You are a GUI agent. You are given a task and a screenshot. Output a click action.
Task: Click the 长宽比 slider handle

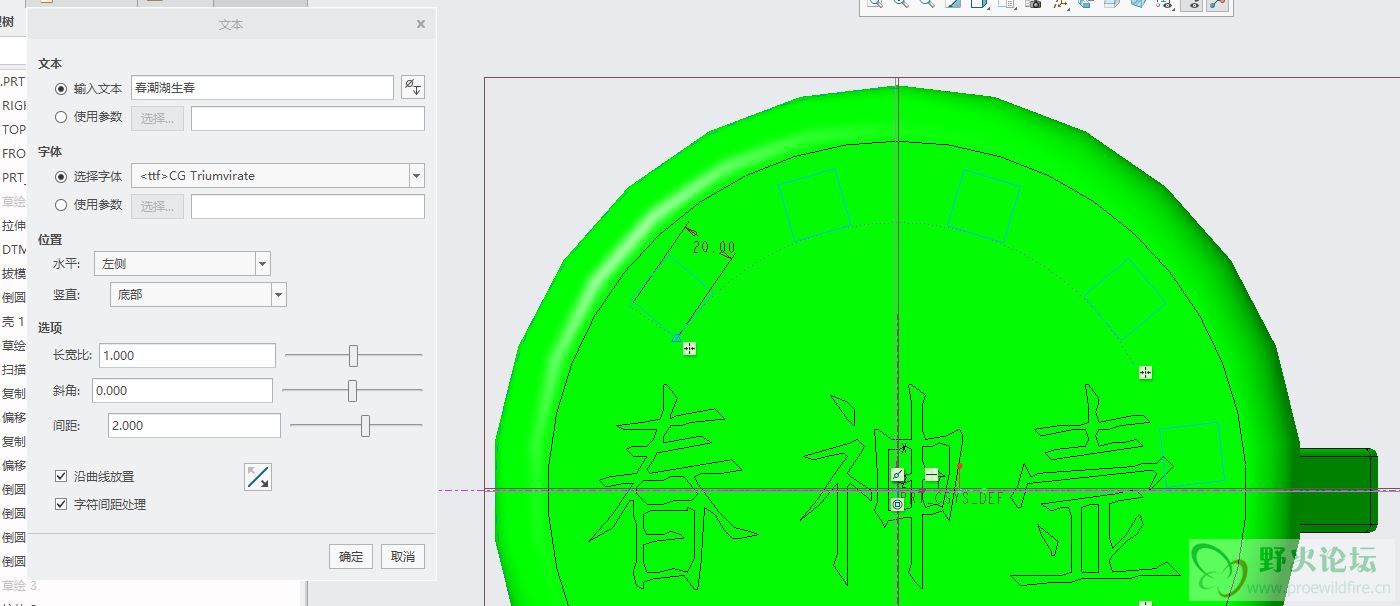pos(353,355)
